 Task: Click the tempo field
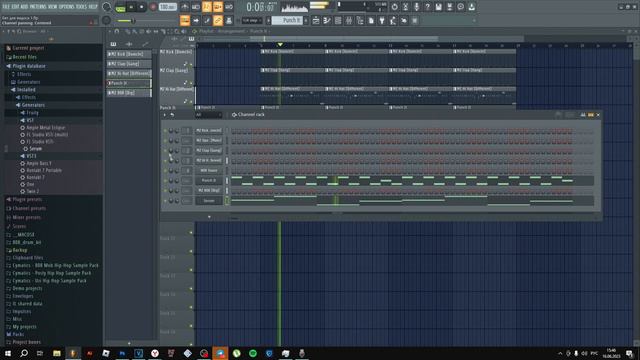(167, 7)
